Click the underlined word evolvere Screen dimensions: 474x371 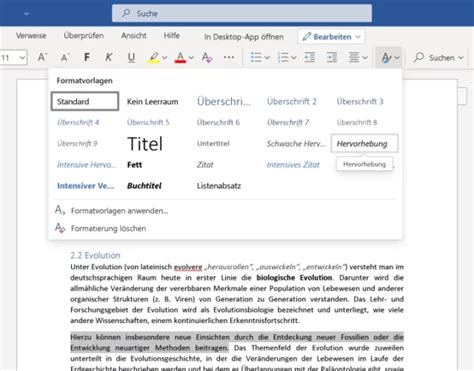188,267
